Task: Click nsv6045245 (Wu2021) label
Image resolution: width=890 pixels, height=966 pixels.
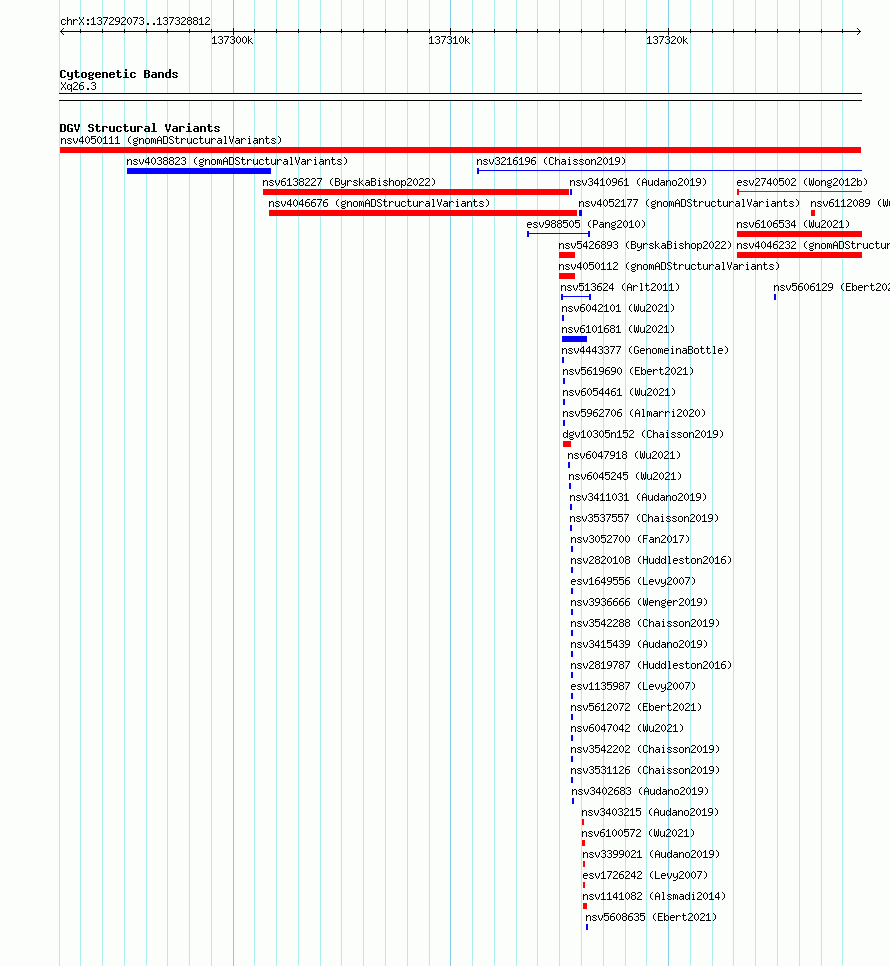Action: pos(625,476)
